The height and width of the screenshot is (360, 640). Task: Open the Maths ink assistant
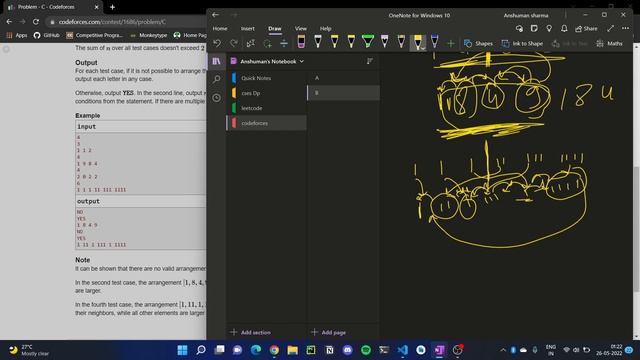coord(609,43)
